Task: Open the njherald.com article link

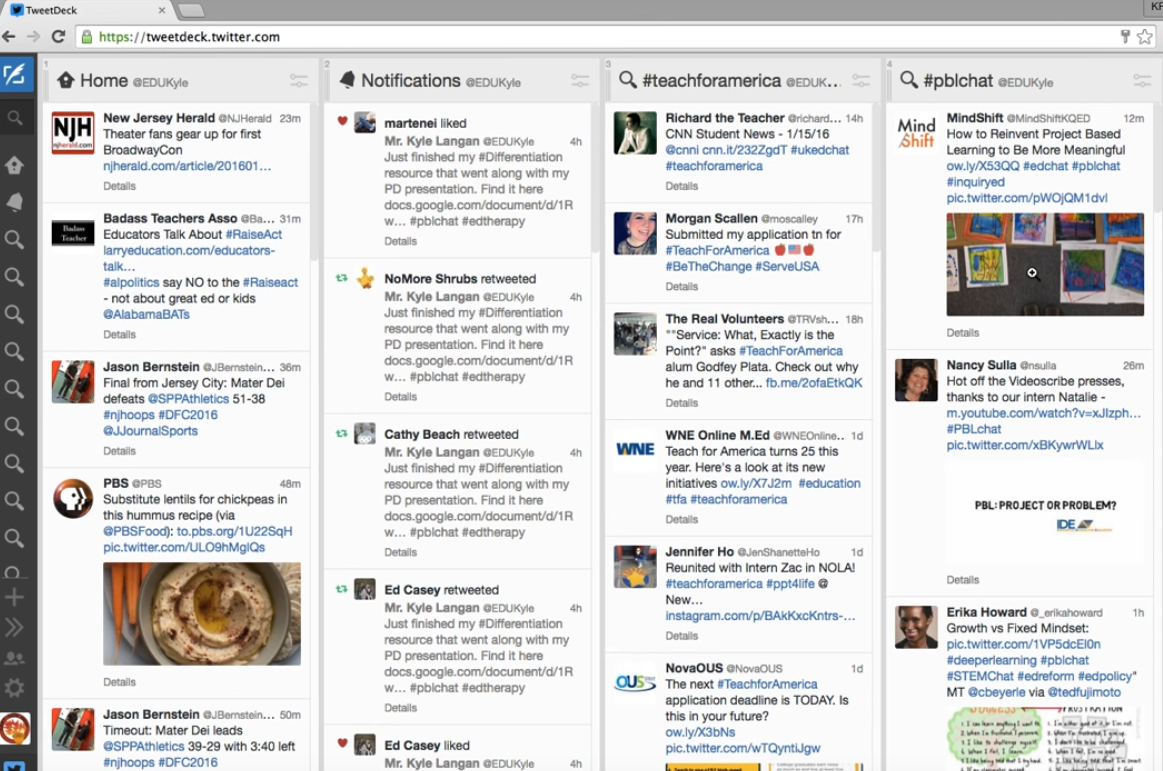Action: (187, 166)
